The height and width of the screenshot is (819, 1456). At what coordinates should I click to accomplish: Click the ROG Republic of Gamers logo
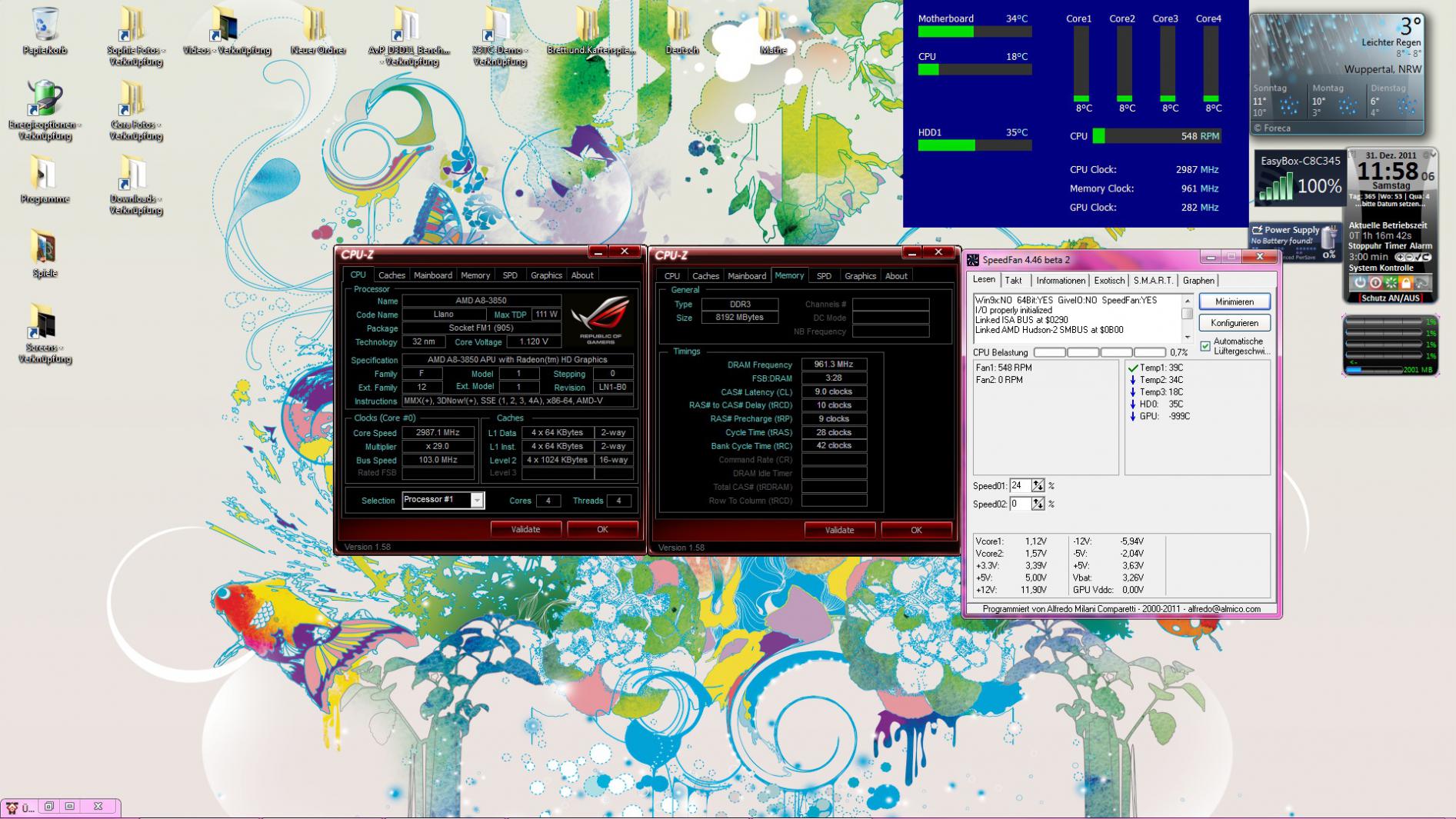click(600, 318)
